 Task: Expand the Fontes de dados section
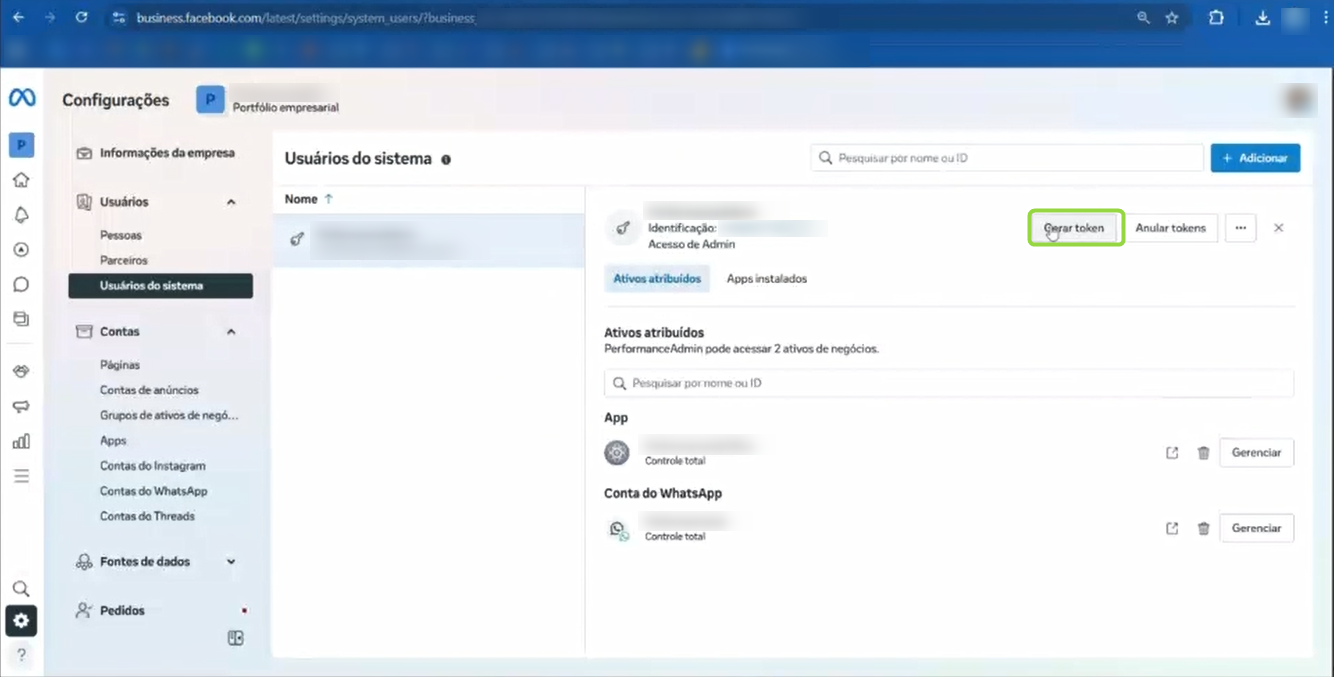(231, 562)
